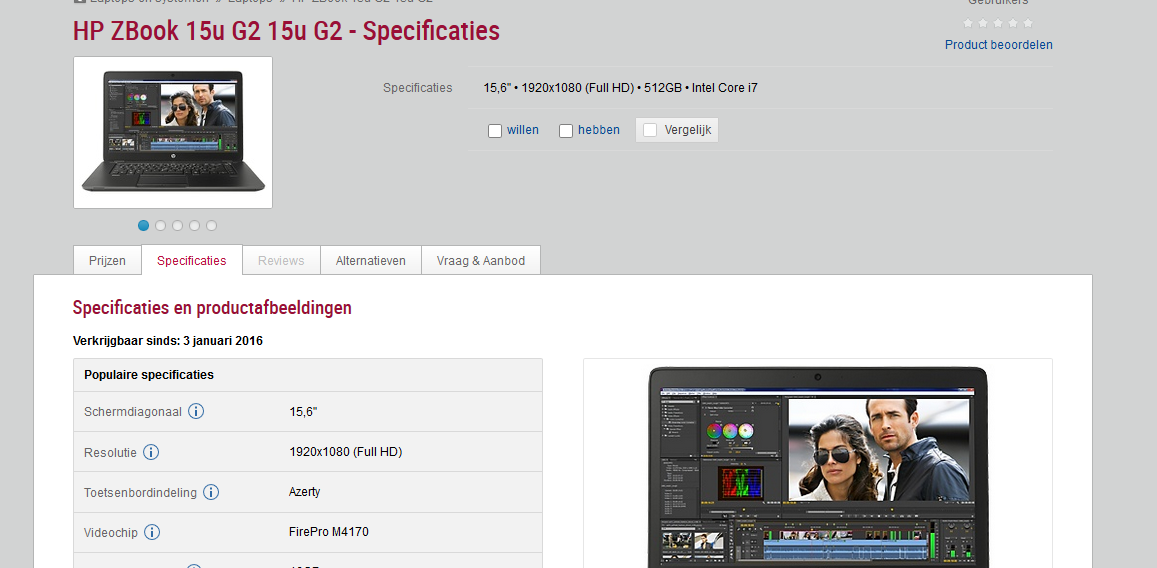
Task: Tick the 'hebben' checkbox
Action: pos(566,131)
